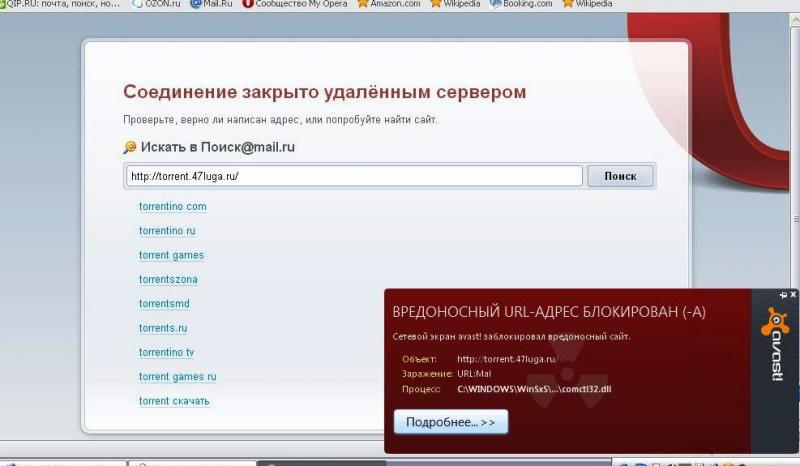Image resolution: width=800 pixels, height=466 pixels.
Task: Open the OZON.ru bookmark
Action: coord(160,4)
